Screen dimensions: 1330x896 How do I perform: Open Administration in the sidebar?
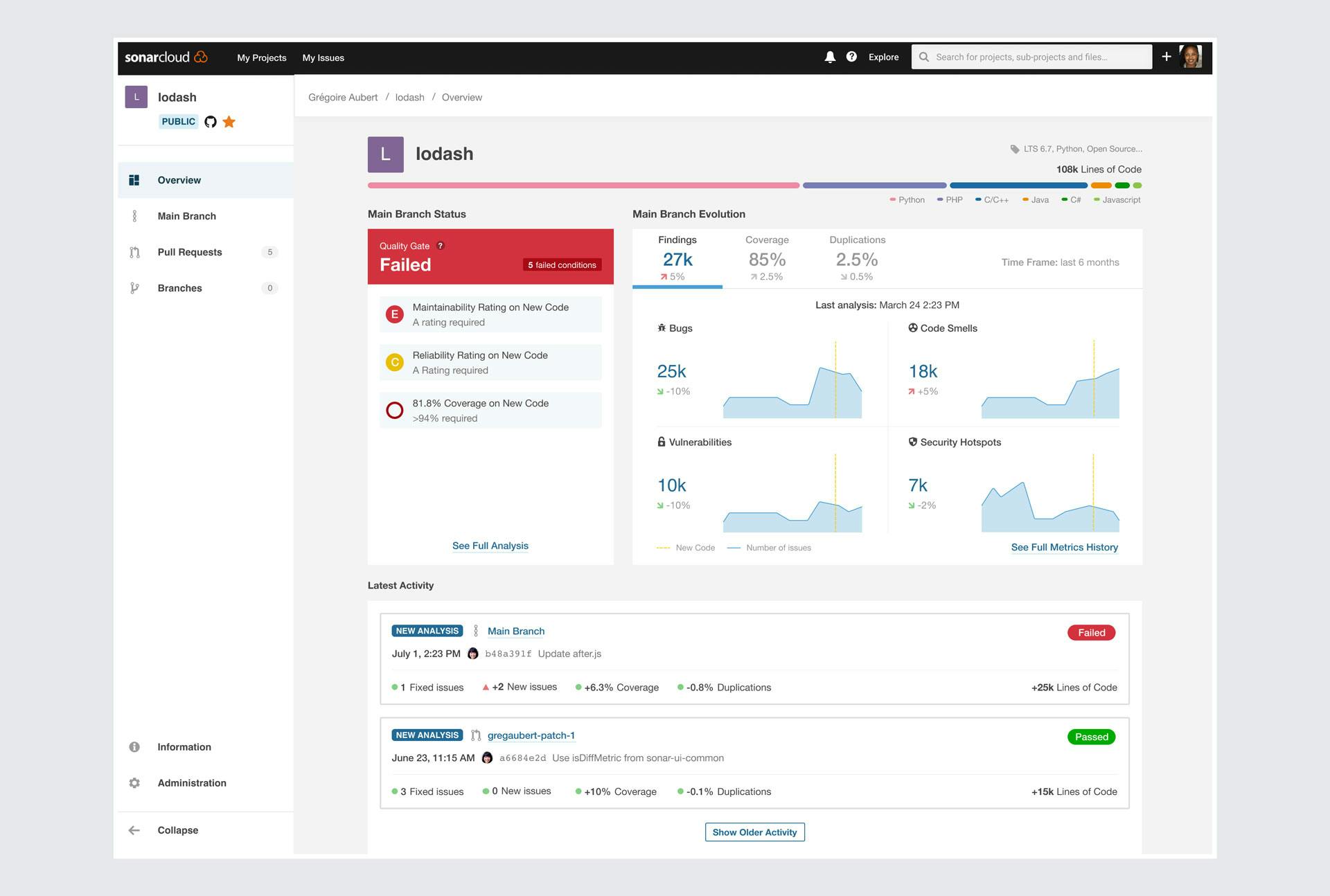pyautogui.click(x=206, y=783)
